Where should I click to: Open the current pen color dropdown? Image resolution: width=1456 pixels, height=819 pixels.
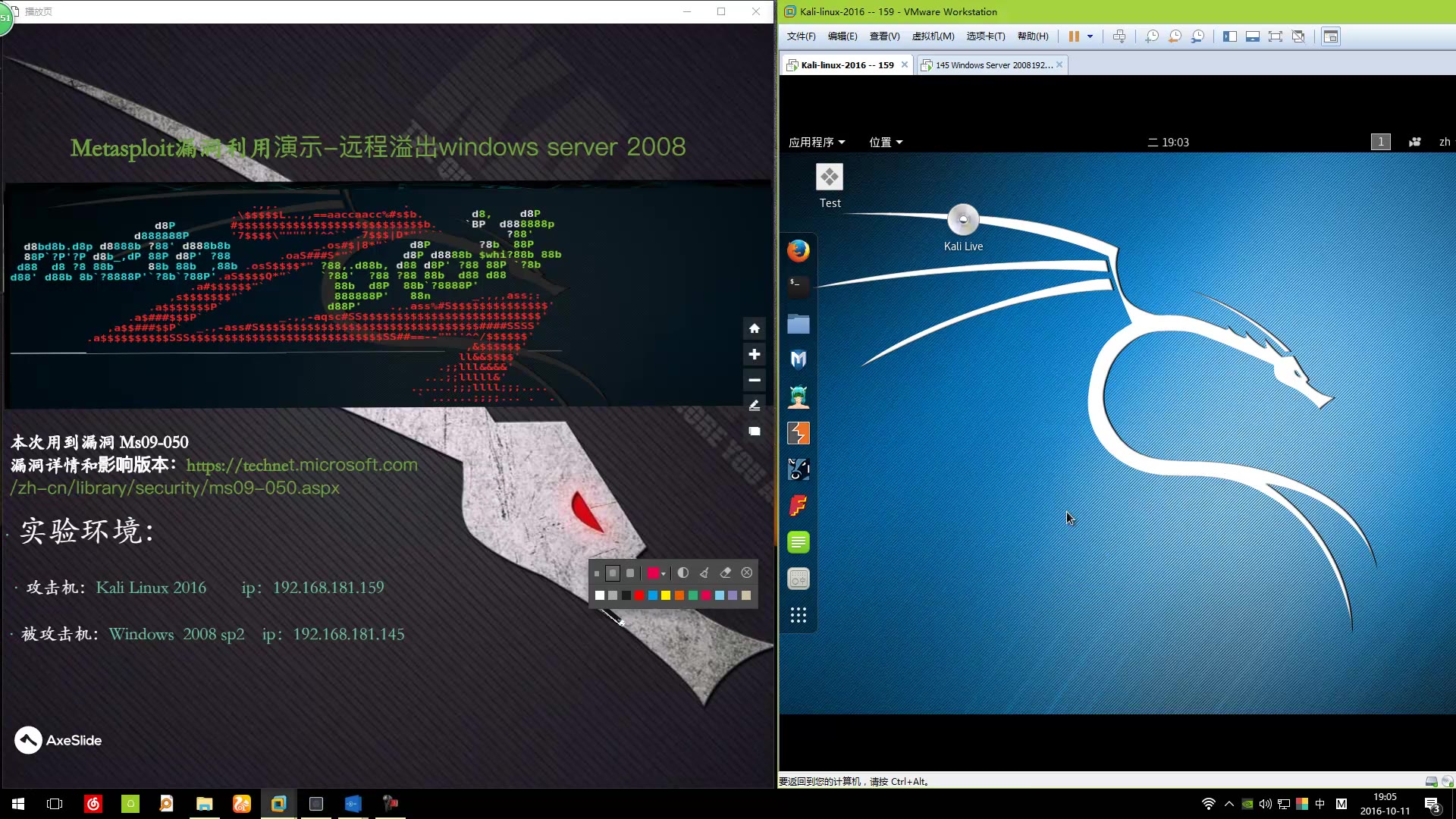pyautogui.click(x=657, y=573)
